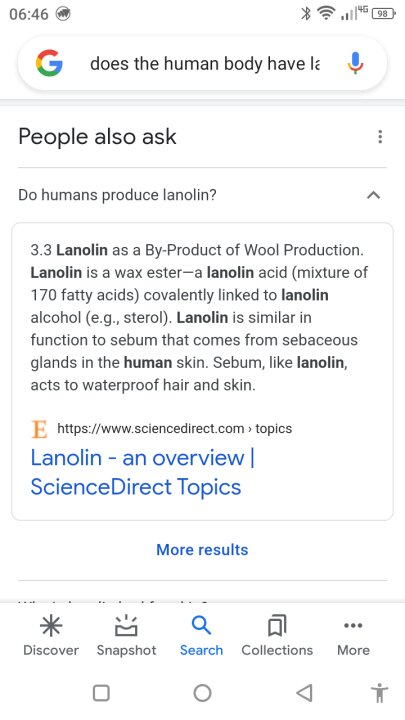Tap the battery indicator in status bar

(383, 14)
